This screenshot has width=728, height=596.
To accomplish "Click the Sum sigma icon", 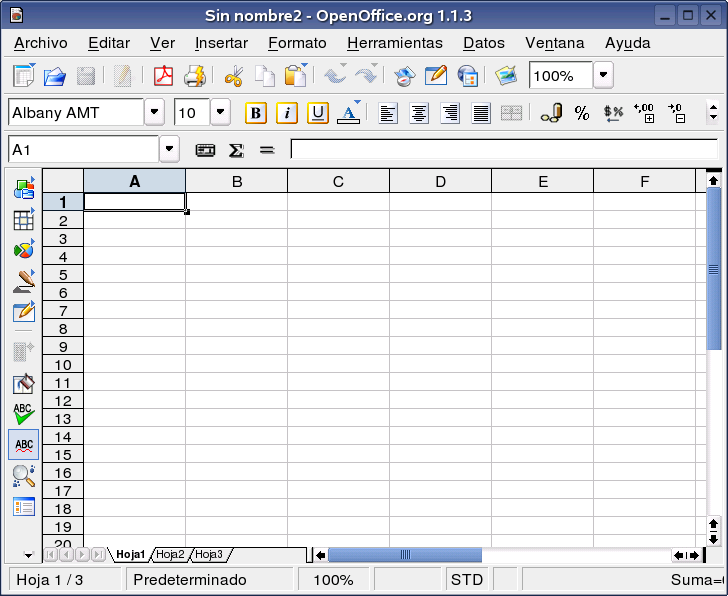I will pos(236,150).
